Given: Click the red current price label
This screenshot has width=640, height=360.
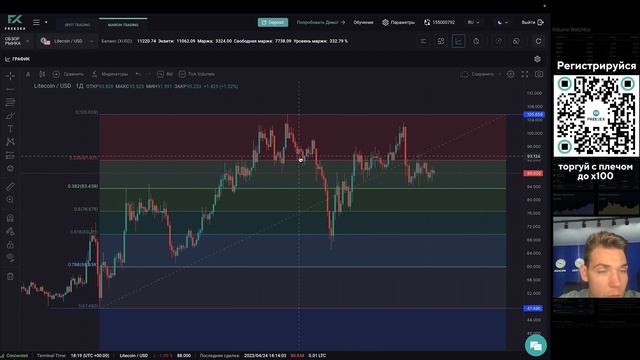Looking at the screenshot, I should 533,173.
